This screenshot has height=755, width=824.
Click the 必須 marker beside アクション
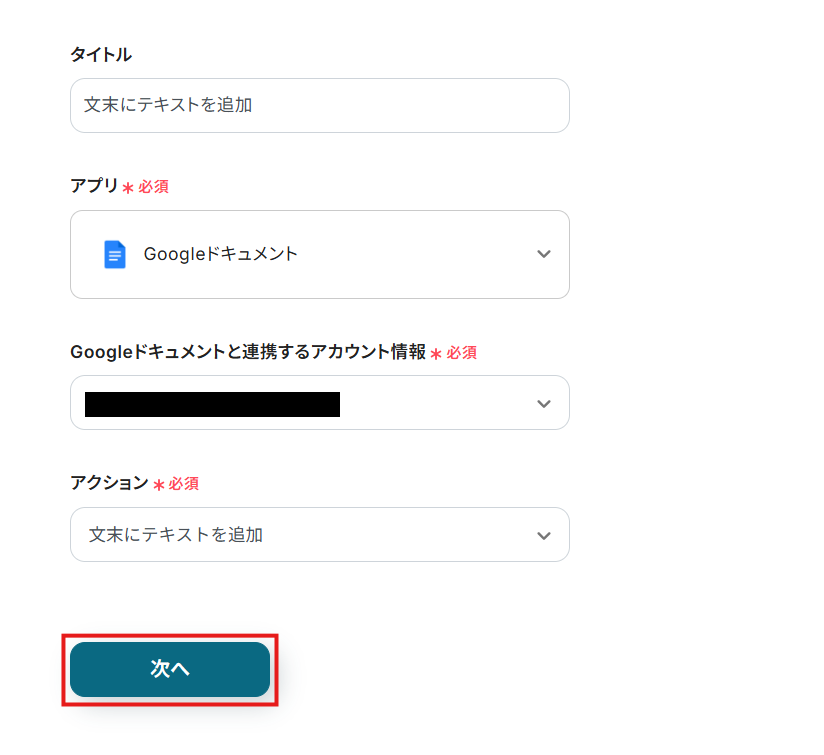click(x=183, y=484)
